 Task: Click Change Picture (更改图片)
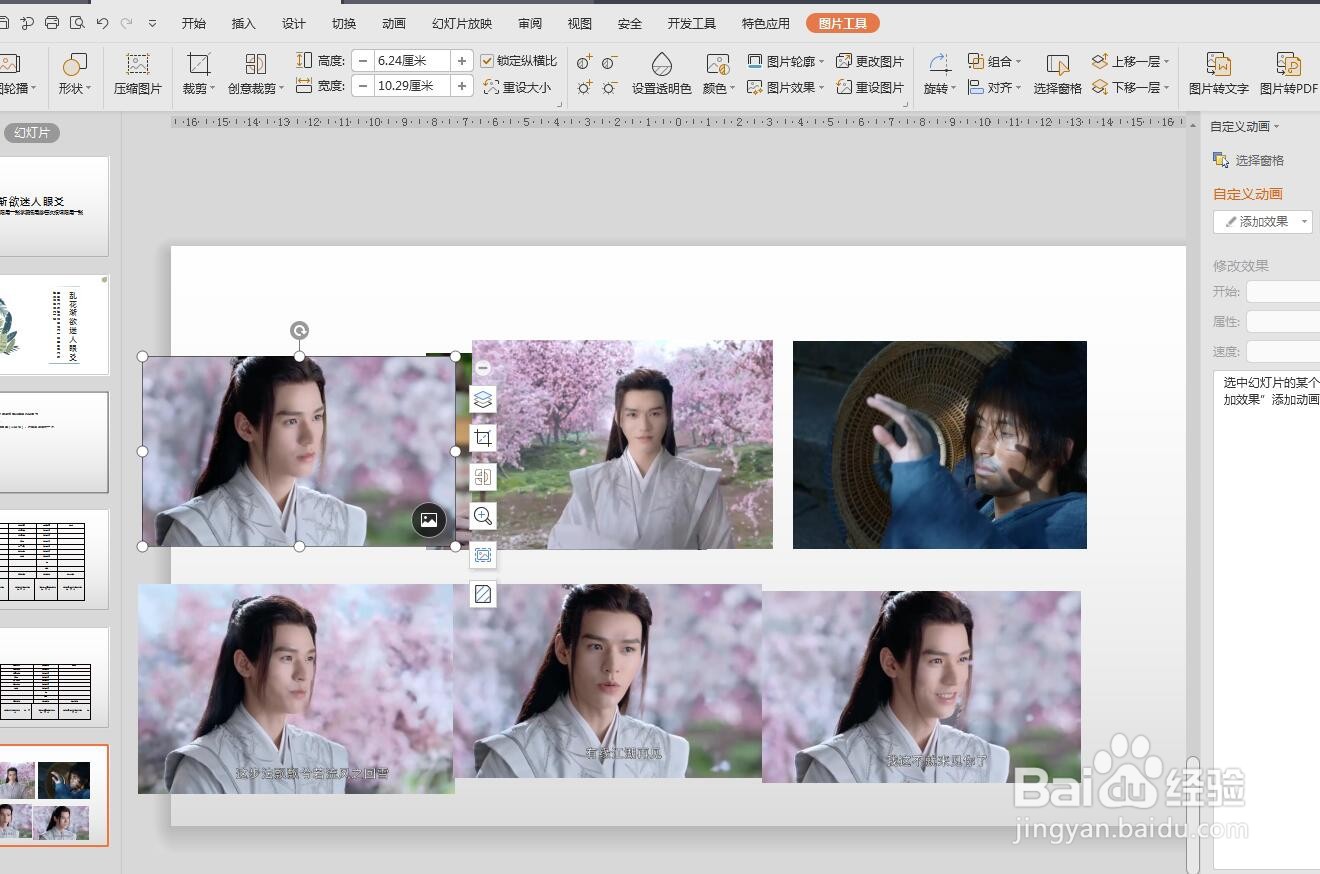click(x=870, y=61)
